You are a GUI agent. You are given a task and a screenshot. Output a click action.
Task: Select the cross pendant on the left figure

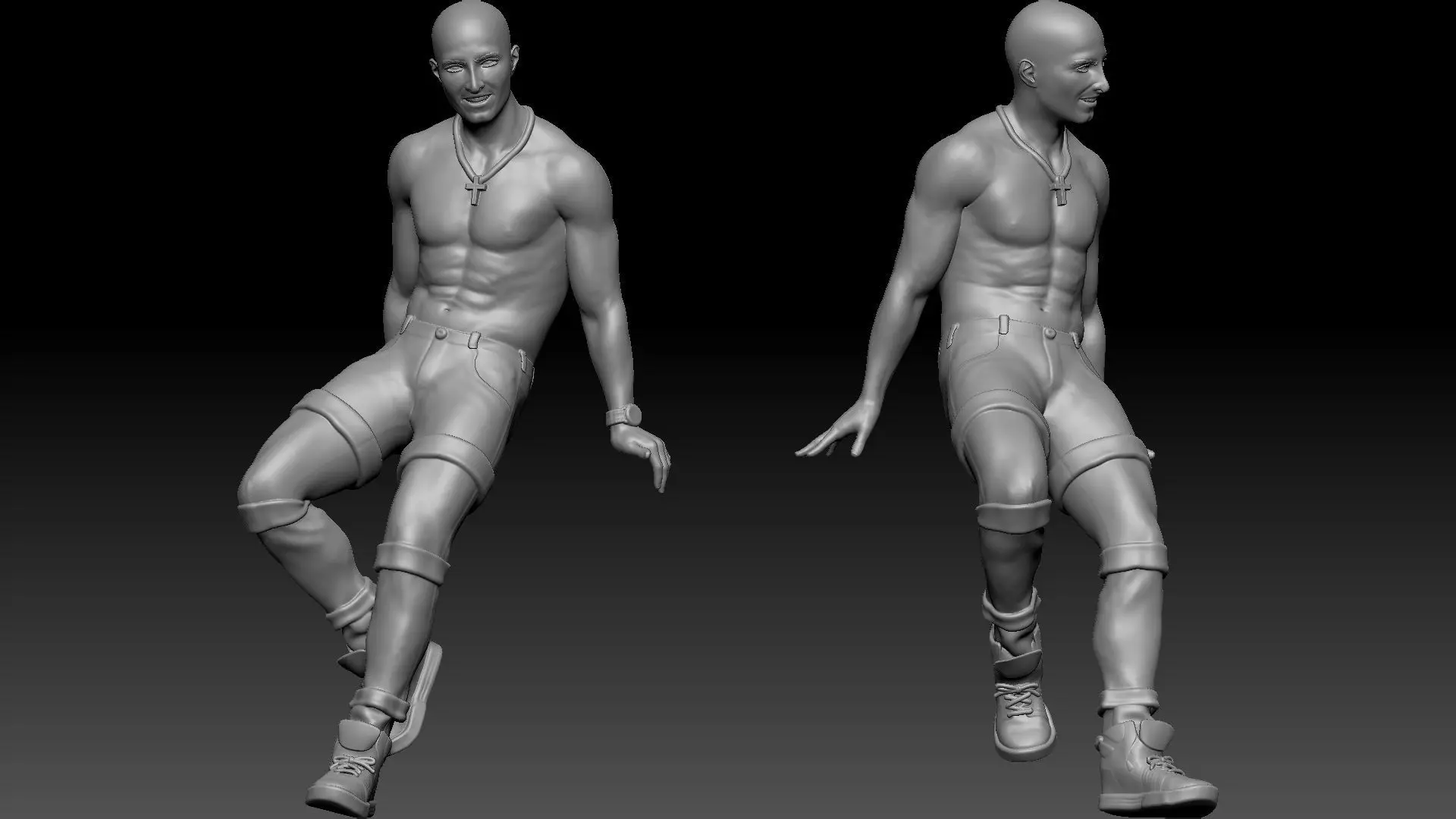click(475, 190)
